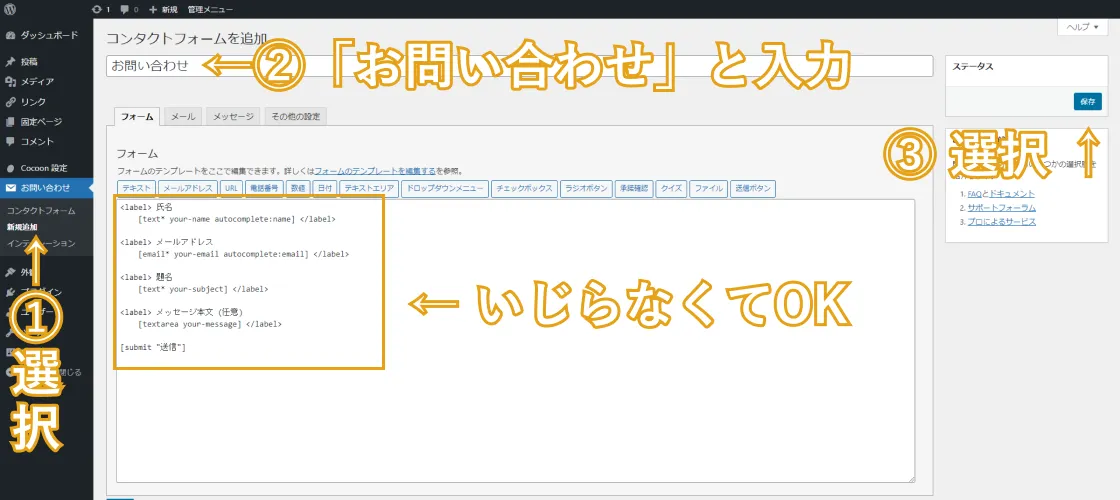Click 管理メニュー in the admin bar
Image resolution: width=1120 pixels, height=500 pixels.
coord(210,9)
